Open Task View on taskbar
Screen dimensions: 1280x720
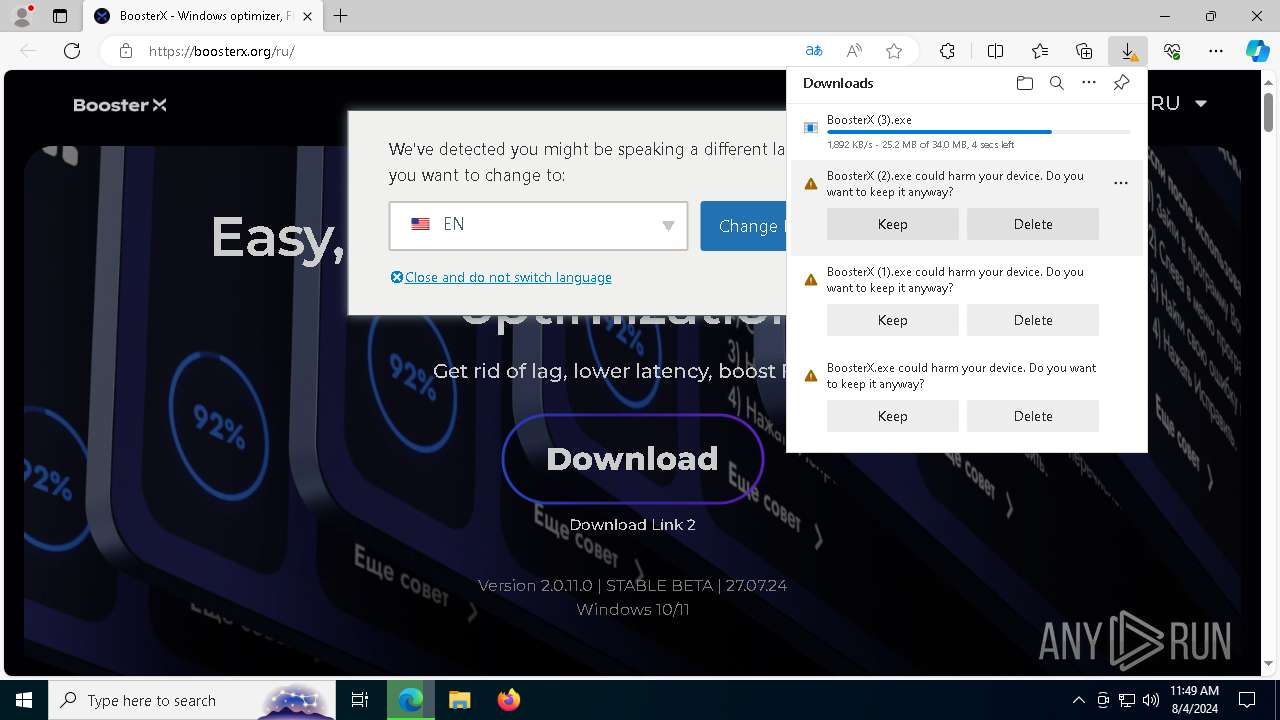click(360, 700)
